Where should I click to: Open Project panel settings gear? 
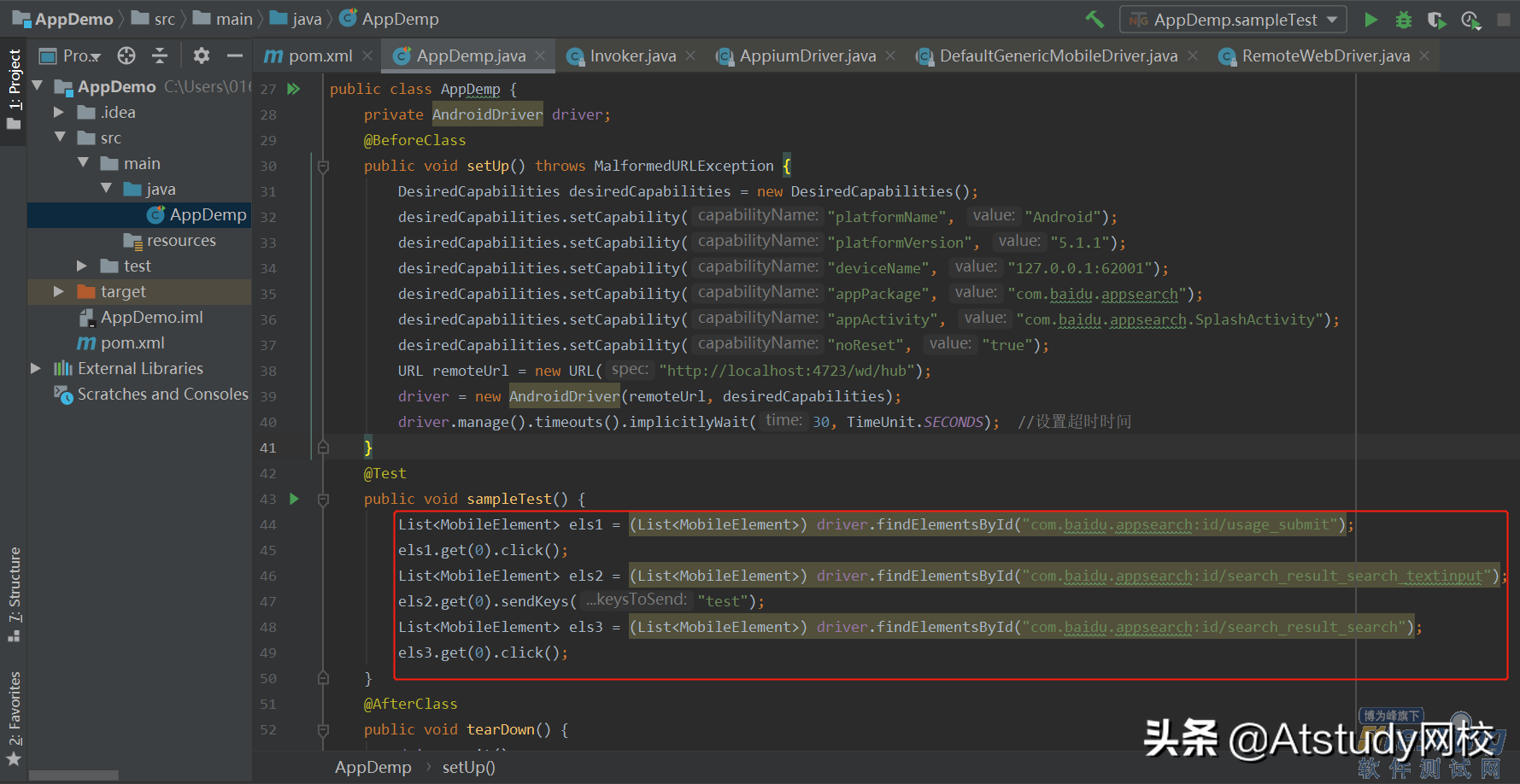[202, 56]
